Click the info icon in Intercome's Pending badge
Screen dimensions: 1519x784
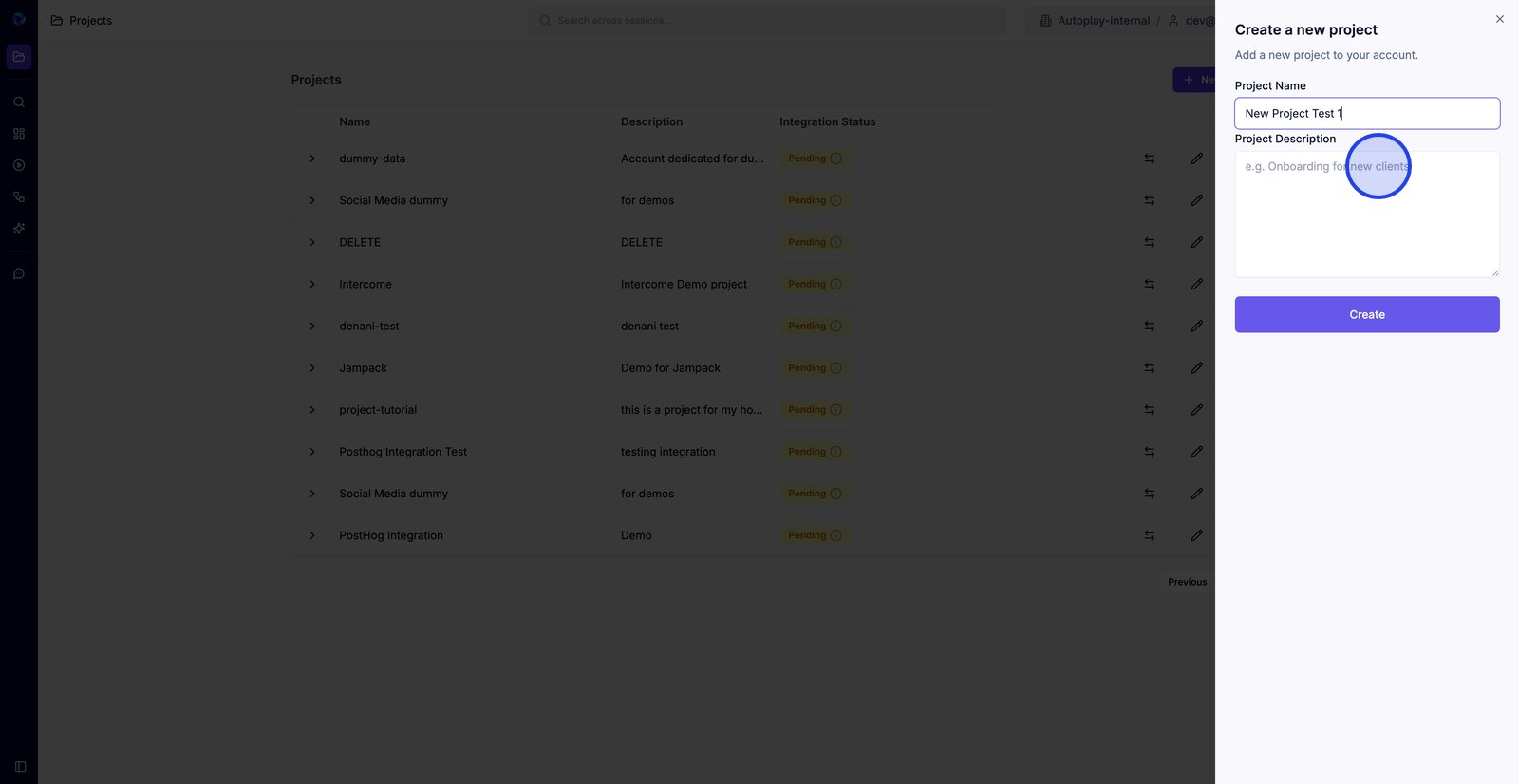[835, 284]
